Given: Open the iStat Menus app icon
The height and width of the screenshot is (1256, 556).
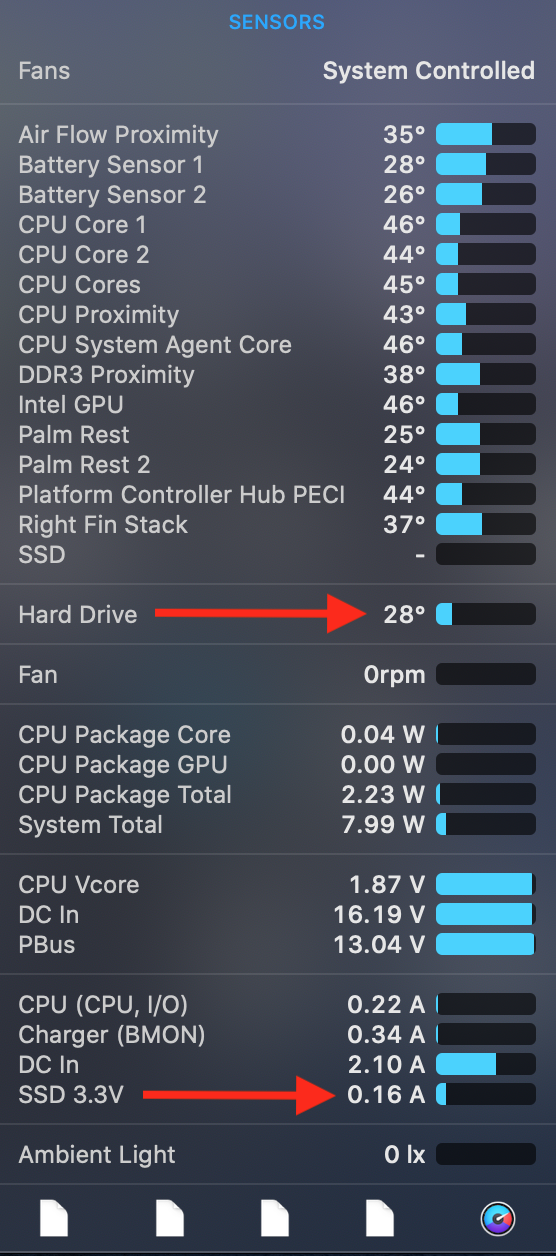Looking at the screenshot, I should (497, 1218).
